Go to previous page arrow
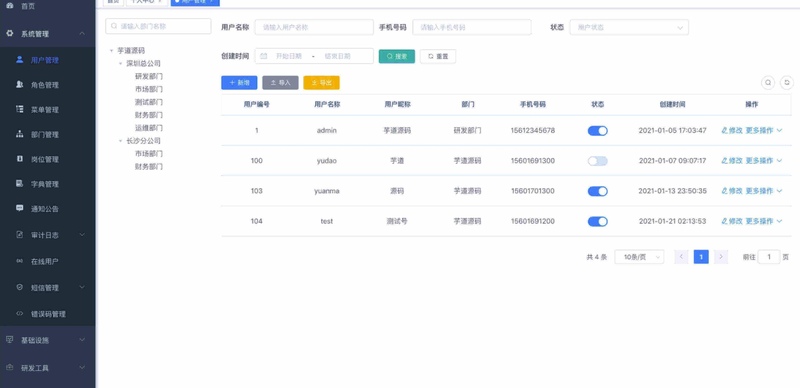Screen dimensions: 800x388 tap(681, 257)
